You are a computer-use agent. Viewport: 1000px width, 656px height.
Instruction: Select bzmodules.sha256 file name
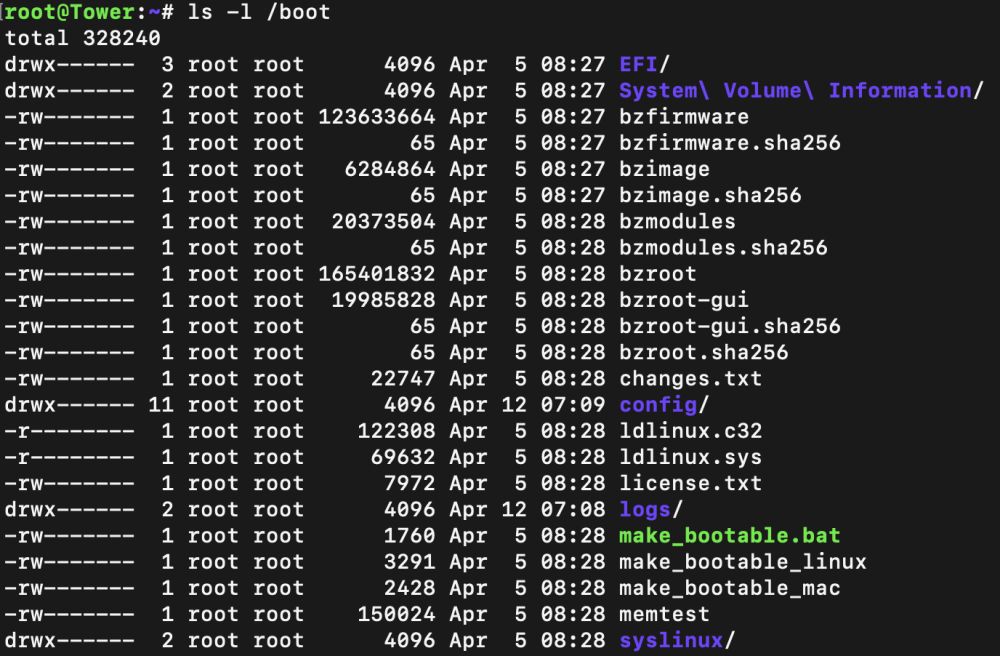click(x=723, y=247)
